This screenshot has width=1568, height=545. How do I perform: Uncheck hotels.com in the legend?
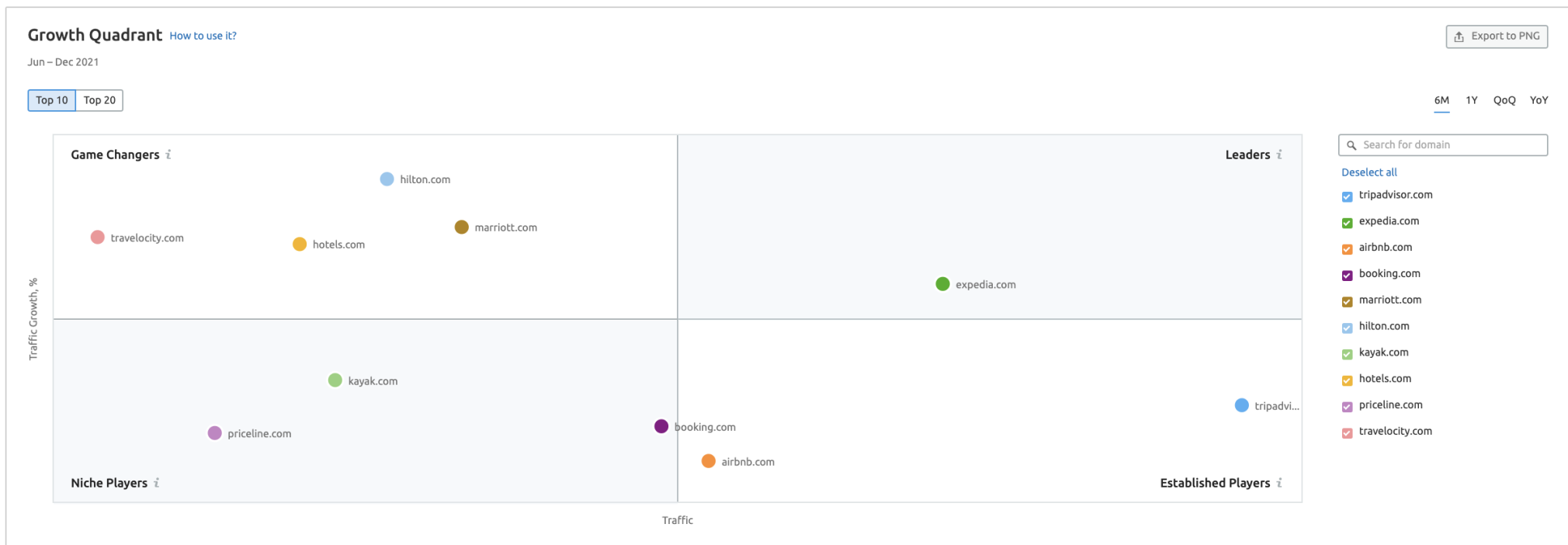coord(1348,380)
